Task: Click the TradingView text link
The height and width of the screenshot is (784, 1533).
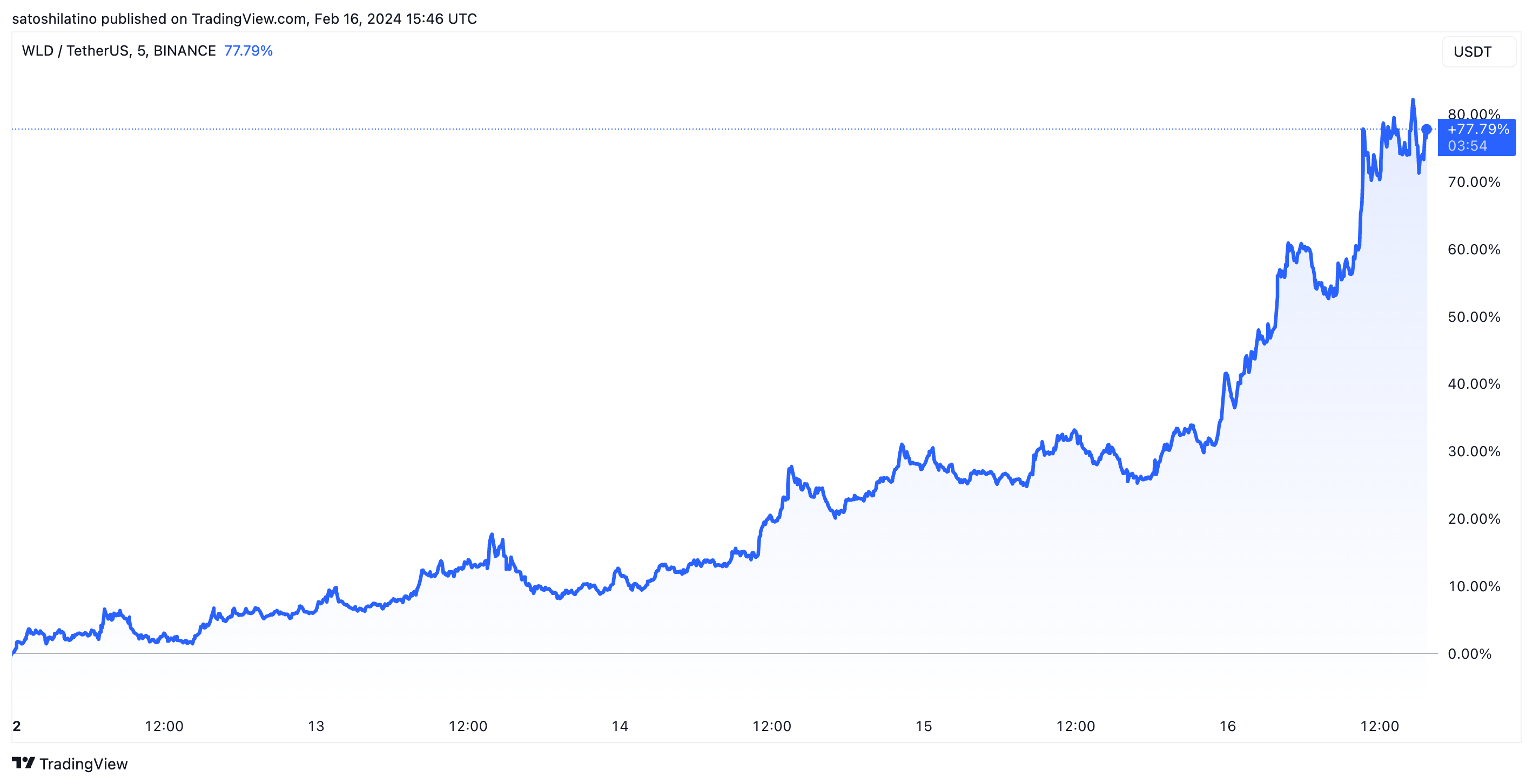Action: click(83, 764)
